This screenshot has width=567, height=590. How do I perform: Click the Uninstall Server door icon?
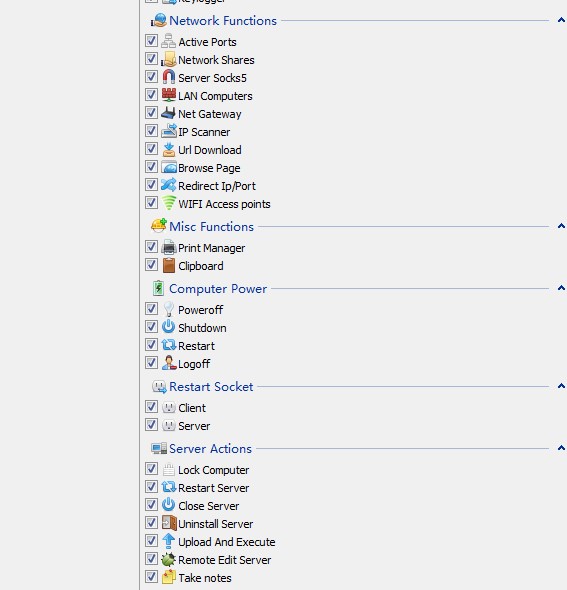click(168, 523)
